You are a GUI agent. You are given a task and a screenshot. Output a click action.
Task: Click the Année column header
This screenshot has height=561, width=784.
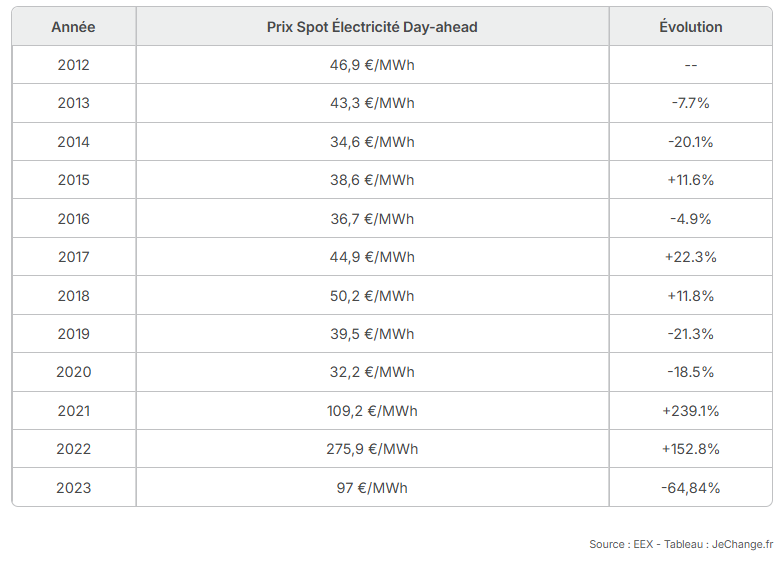[74, 26]
